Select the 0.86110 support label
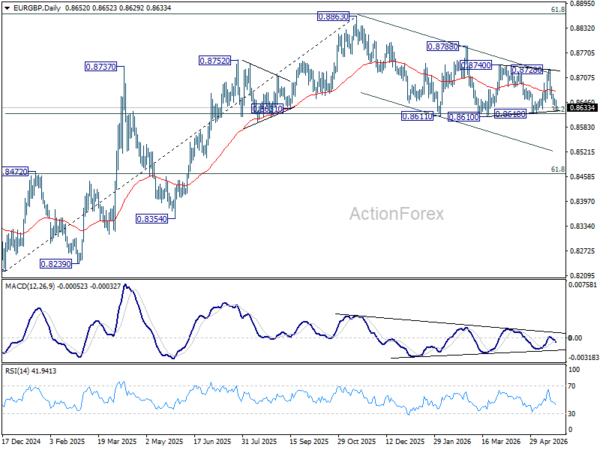 [417, 116]
